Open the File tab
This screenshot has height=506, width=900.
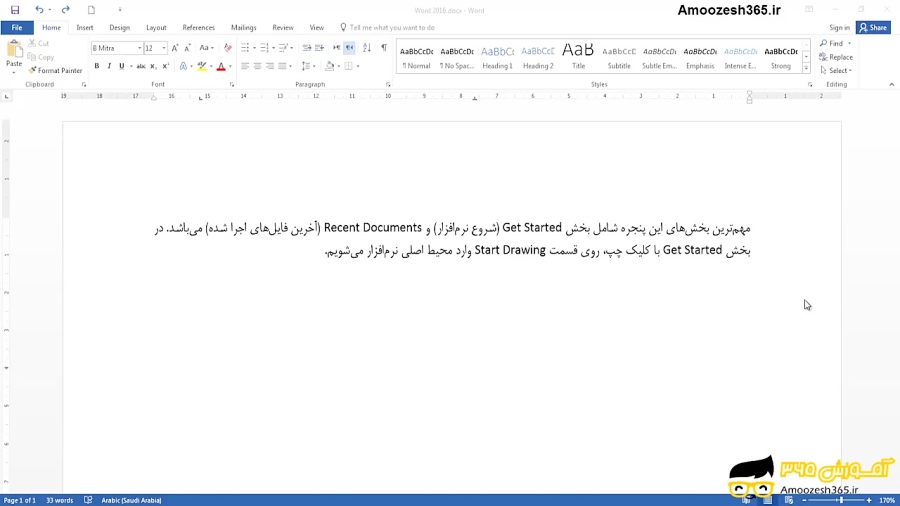click(x=17, y=28)
